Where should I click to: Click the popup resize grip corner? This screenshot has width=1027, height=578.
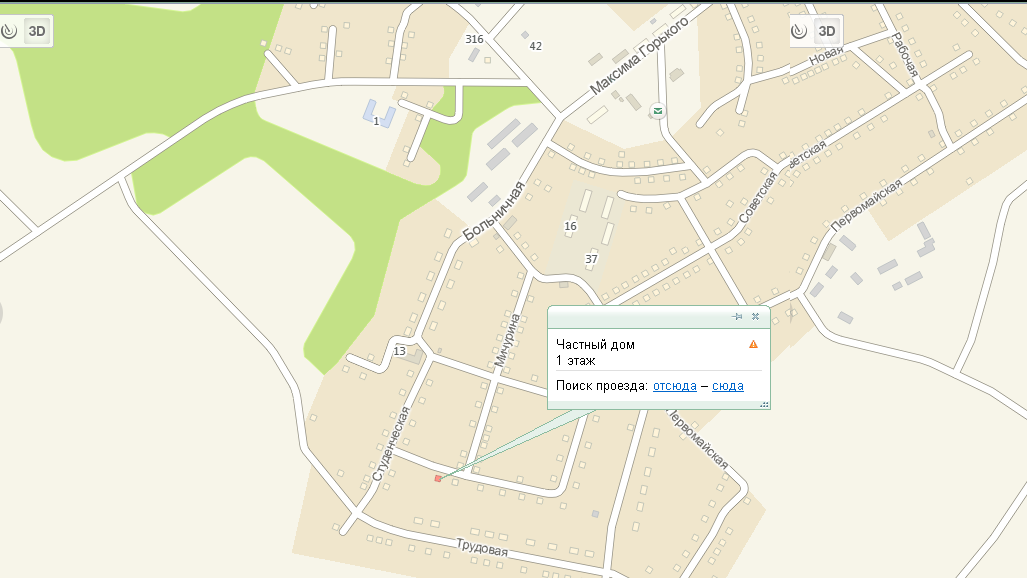pos(764,404)
